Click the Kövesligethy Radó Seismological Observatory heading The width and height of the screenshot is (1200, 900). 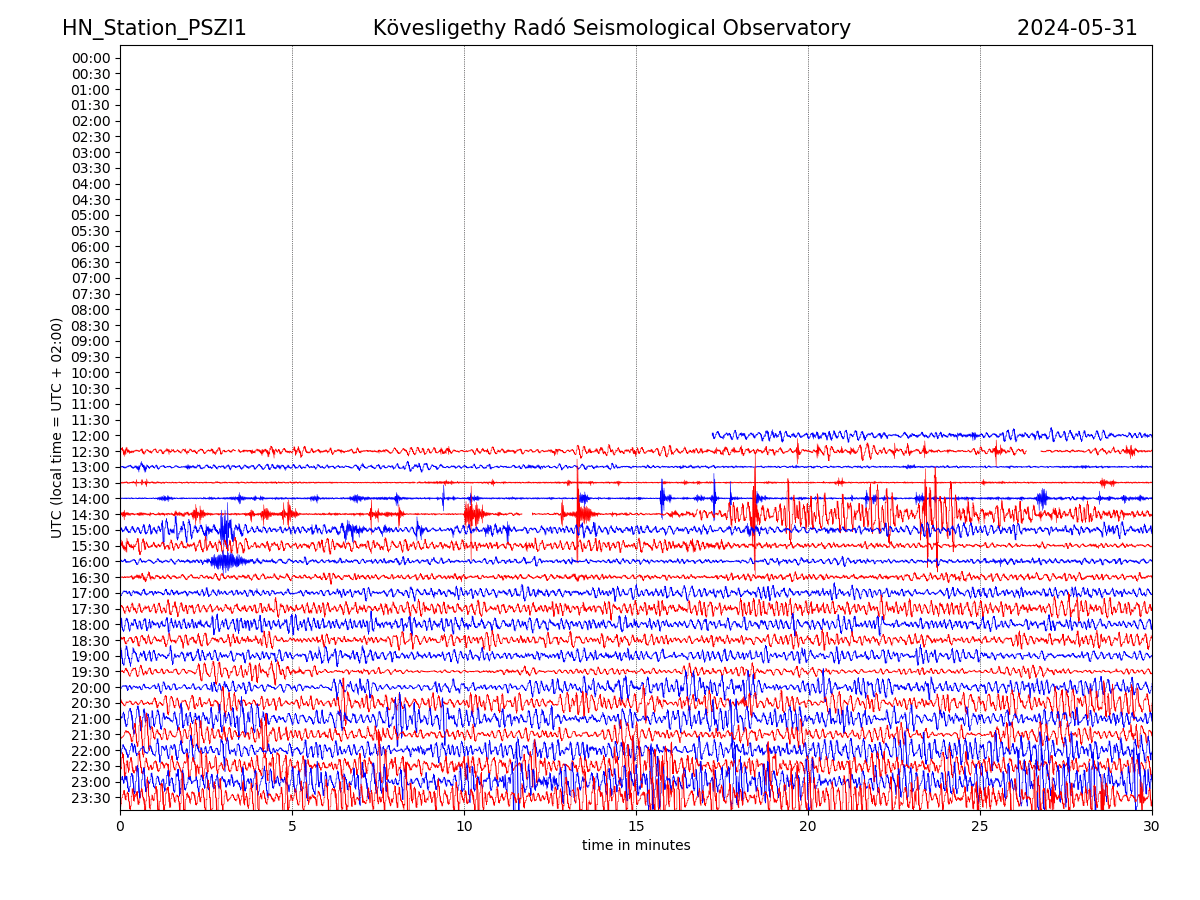pos(611,28)
